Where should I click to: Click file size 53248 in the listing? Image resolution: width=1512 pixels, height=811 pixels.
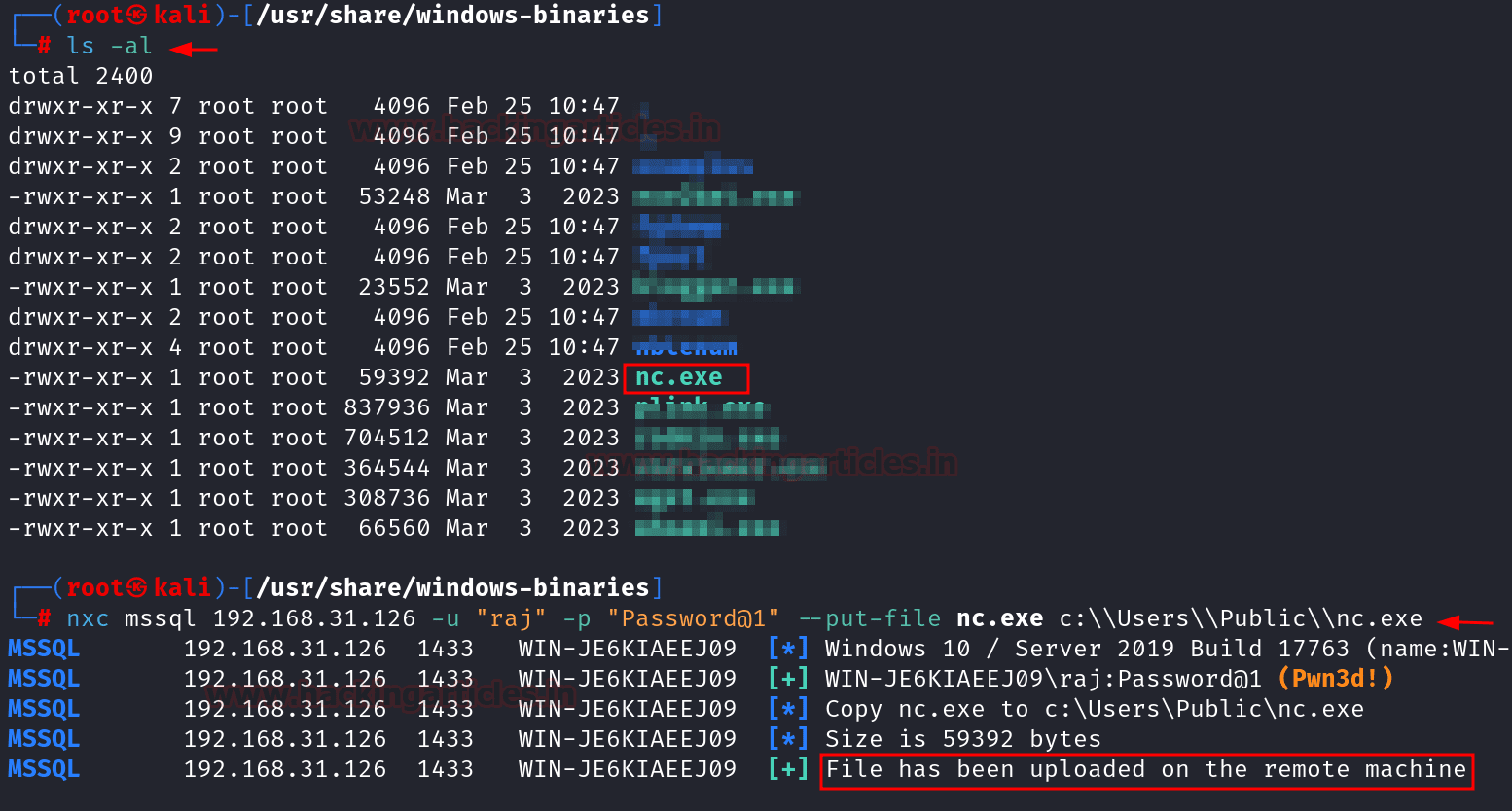point(394,196)
